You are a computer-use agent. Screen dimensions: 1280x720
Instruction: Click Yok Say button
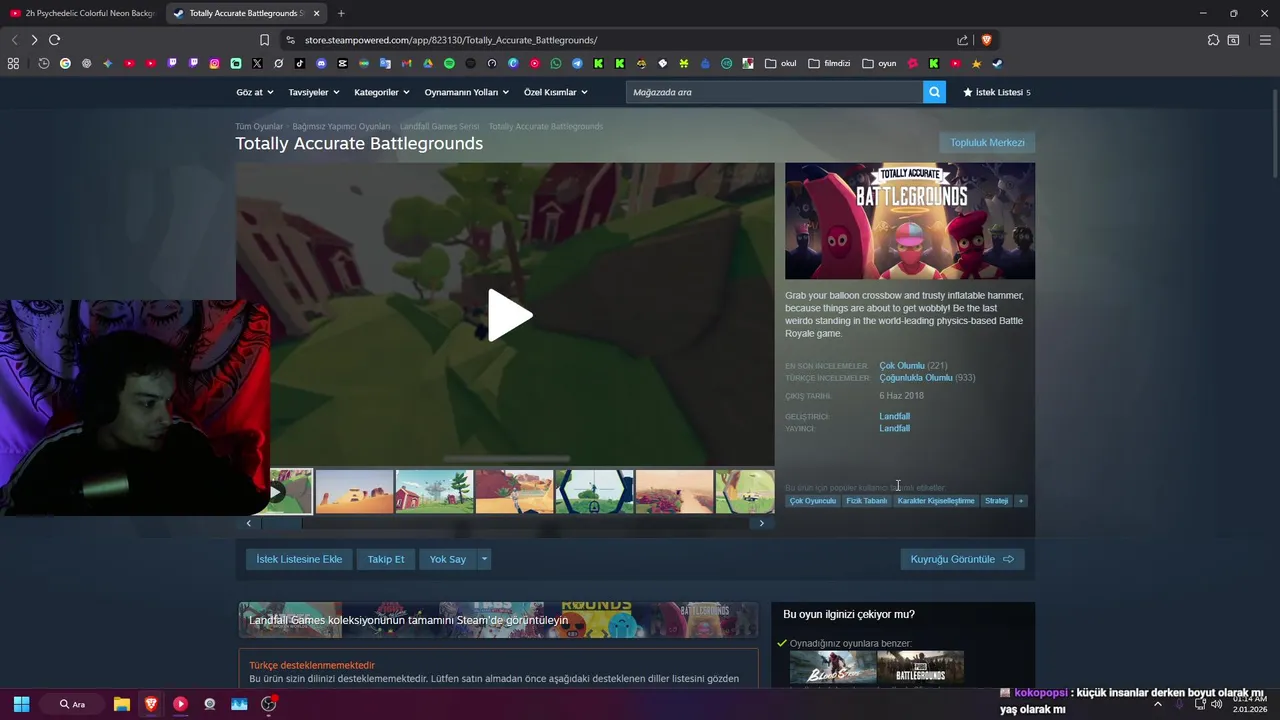point(448,559)
